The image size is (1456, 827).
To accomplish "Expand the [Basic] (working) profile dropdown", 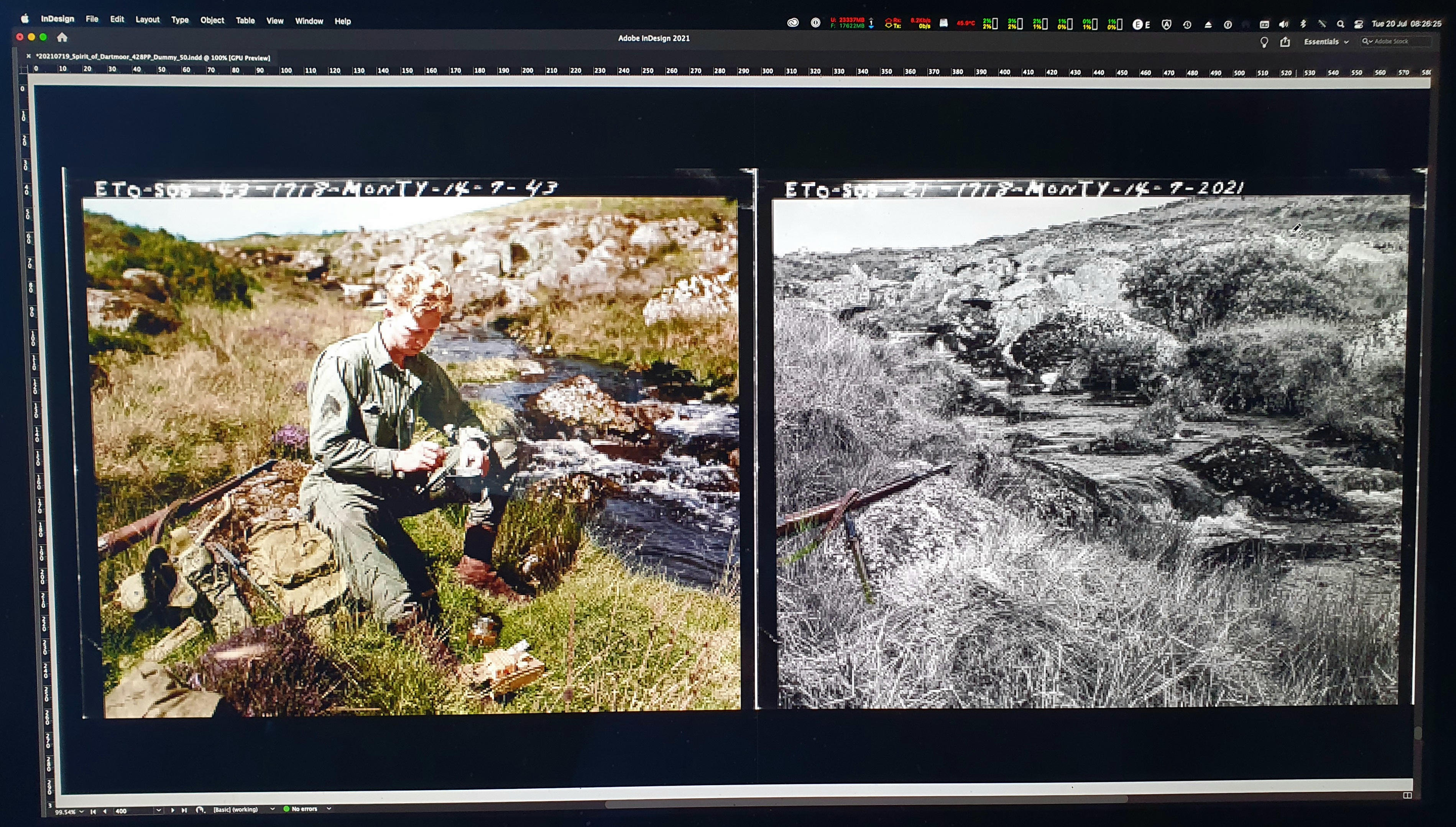I will coord(272,809).
